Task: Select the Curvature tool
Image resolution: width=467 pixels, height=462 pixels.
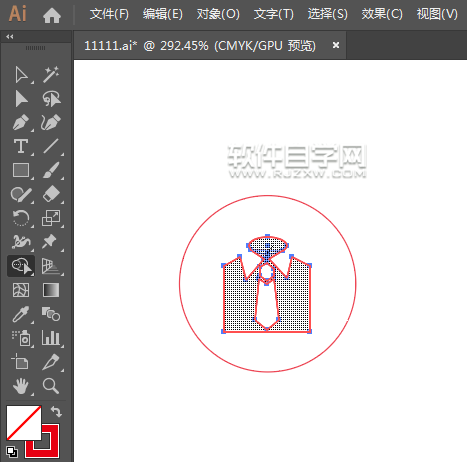Action: (51, 123)
